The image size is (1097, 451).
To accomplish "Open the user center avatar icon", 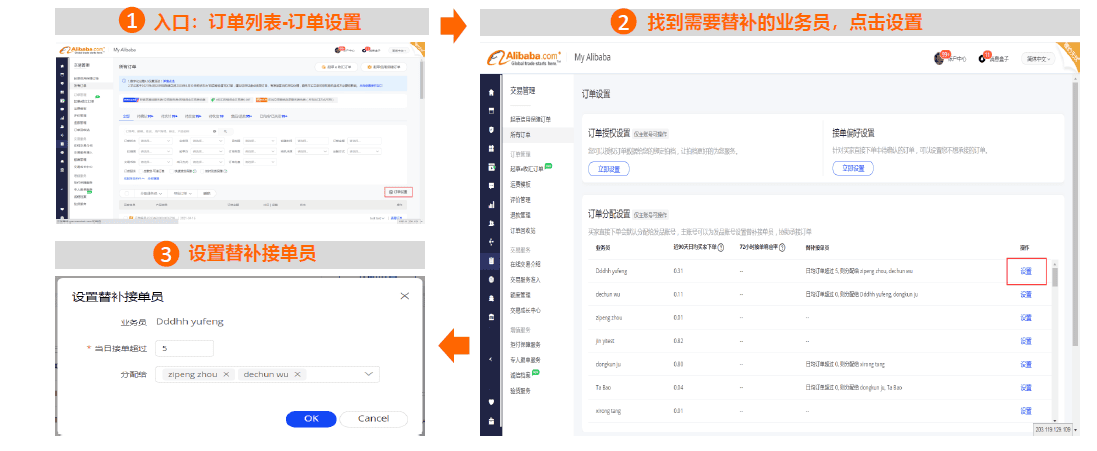I will pos(939,58).
